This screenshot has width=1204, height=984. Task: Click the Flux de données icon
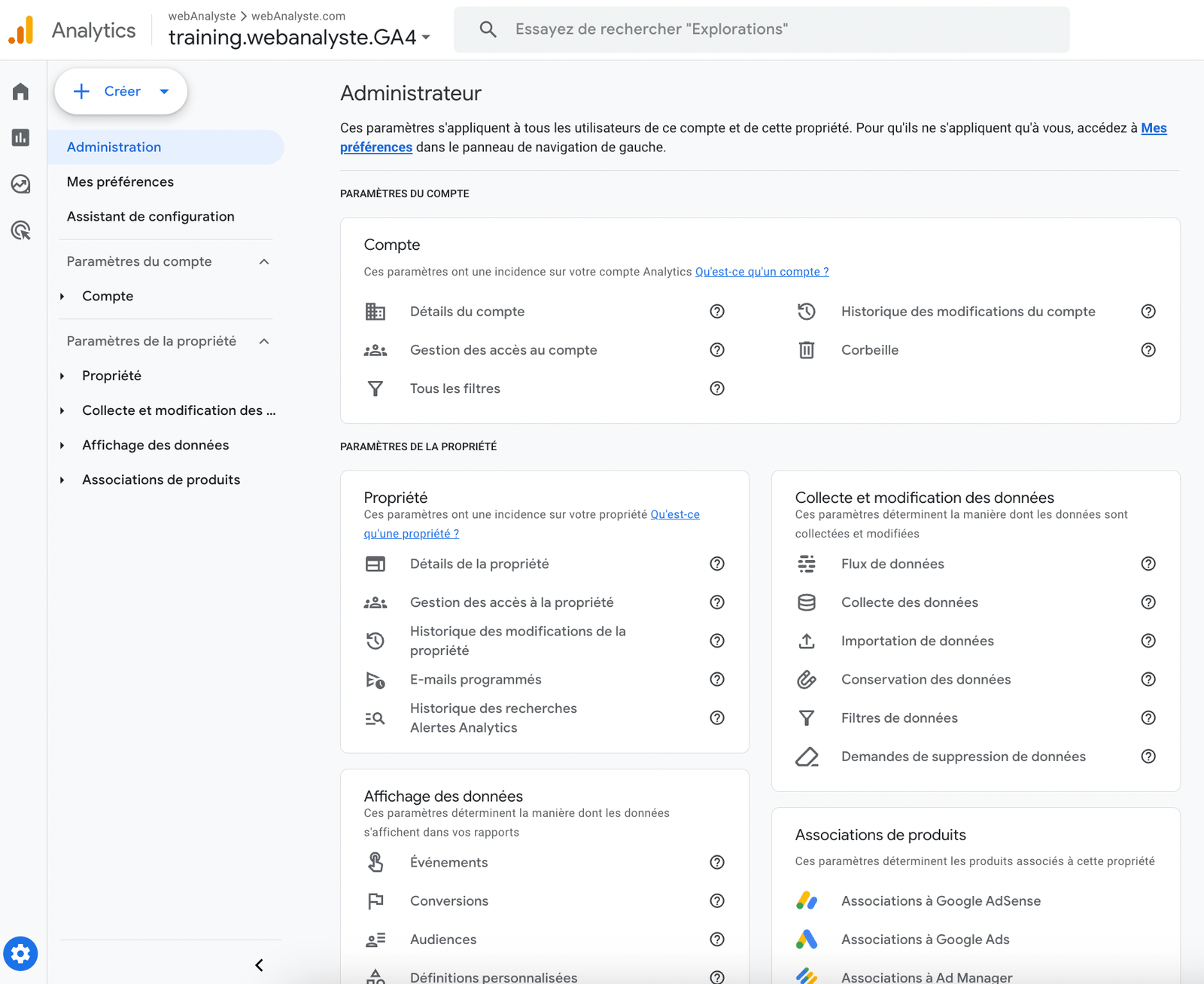(807, 563)
